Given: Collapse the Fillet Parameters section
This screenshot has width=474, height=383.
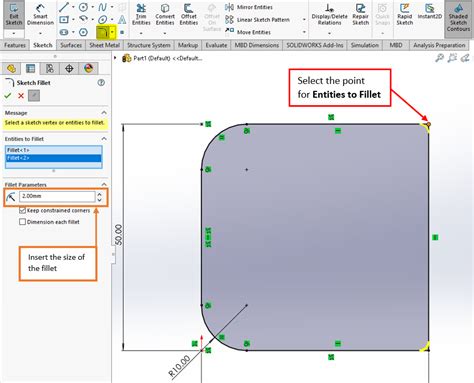Looking at the screenshot, I should pyautogui.click(x=104, y=184).
